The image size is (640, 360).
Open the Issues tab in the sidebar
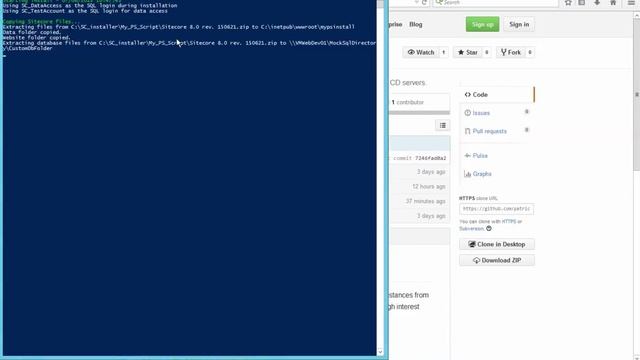[x=496, y=113]
